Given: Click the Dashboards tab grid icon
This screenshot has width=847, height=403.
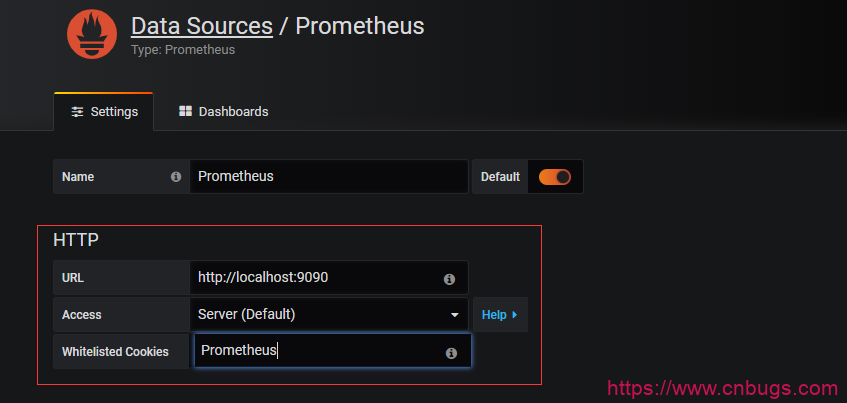Looking at the screenshot, I should 185,112.
